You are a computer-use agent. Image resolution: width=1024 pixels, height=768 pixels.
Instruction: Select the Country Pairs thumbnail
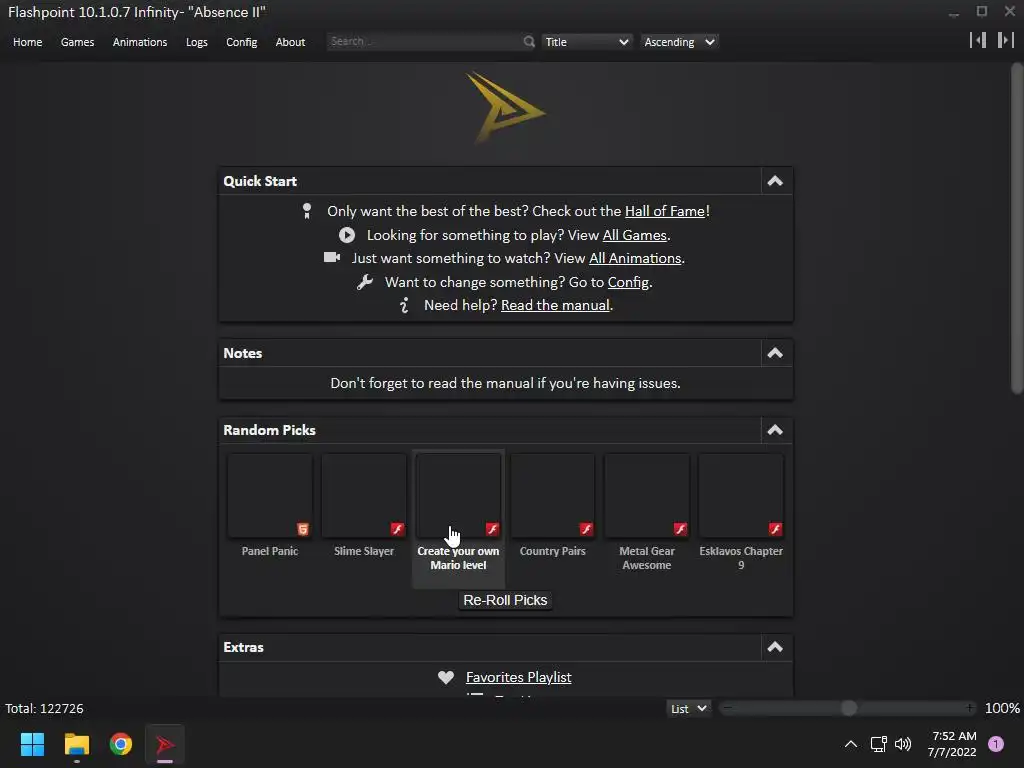pyautogui.click(x=552, y=496)
